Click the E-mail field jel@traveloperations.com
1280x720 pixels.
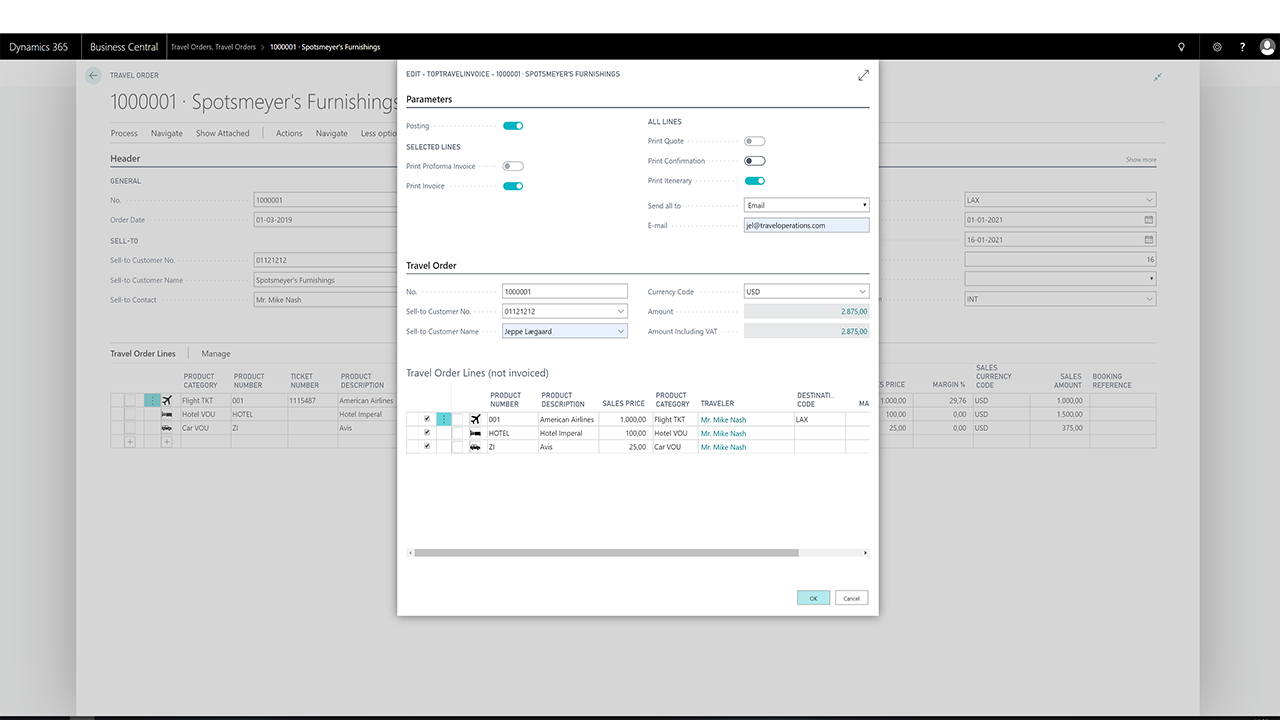(x=807, y=225)
